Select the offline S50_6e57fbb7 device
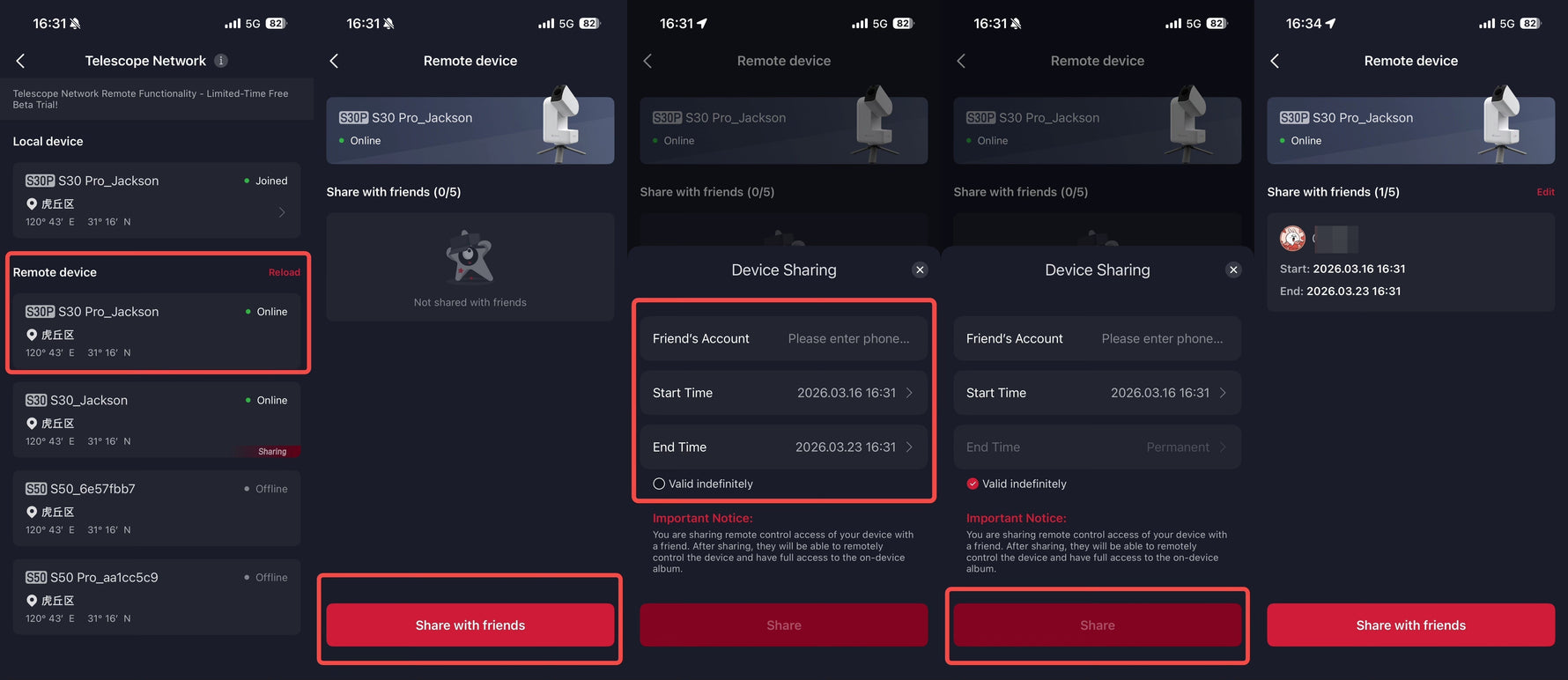The width and height of the screenshot is (1568, 680). pyautogui.click(x=157, y=508)
